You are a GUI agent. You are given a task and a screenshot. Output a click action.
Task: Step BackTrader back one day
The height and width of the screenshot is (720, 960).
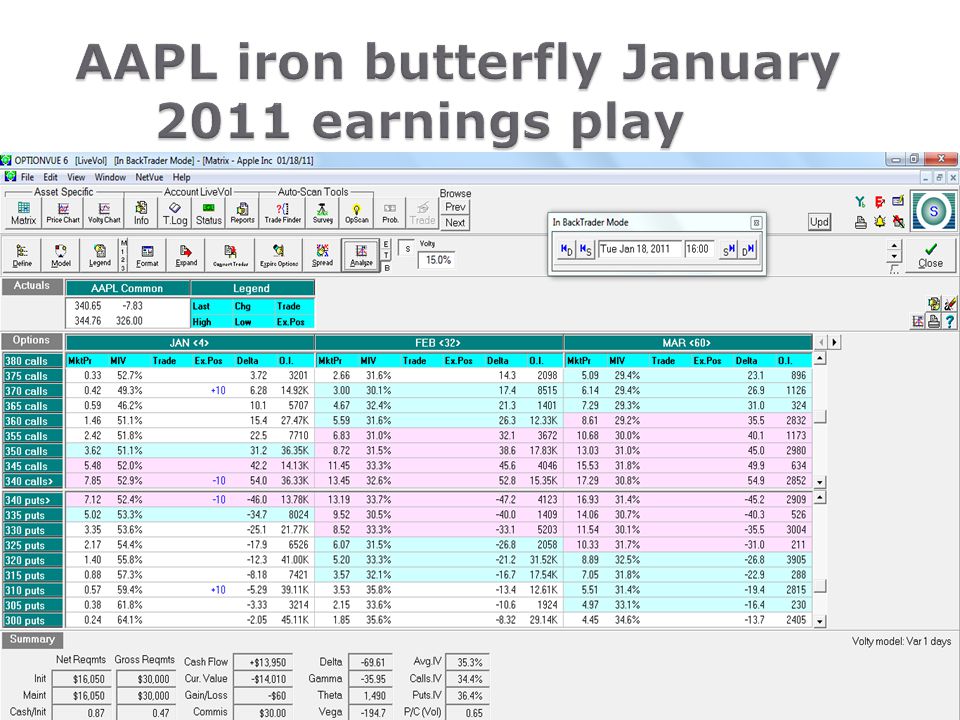click(x=567, y=249)
